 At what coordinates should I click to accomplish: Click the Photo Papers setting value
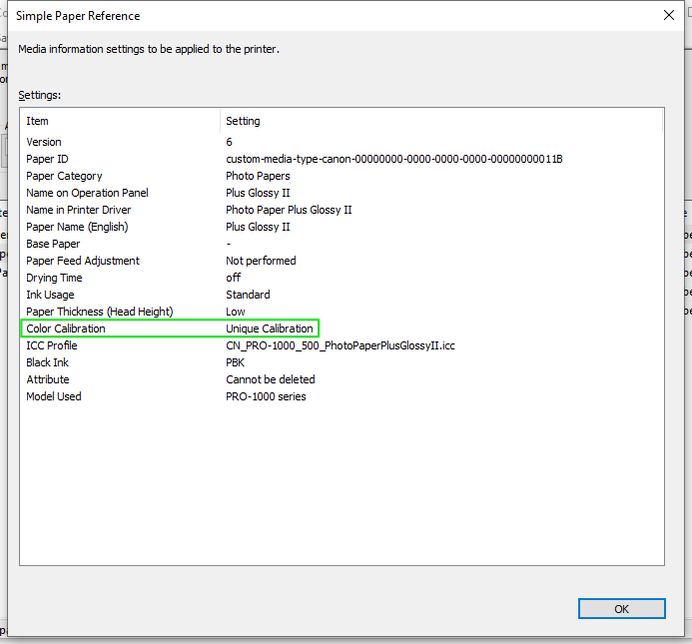point(258,176)
